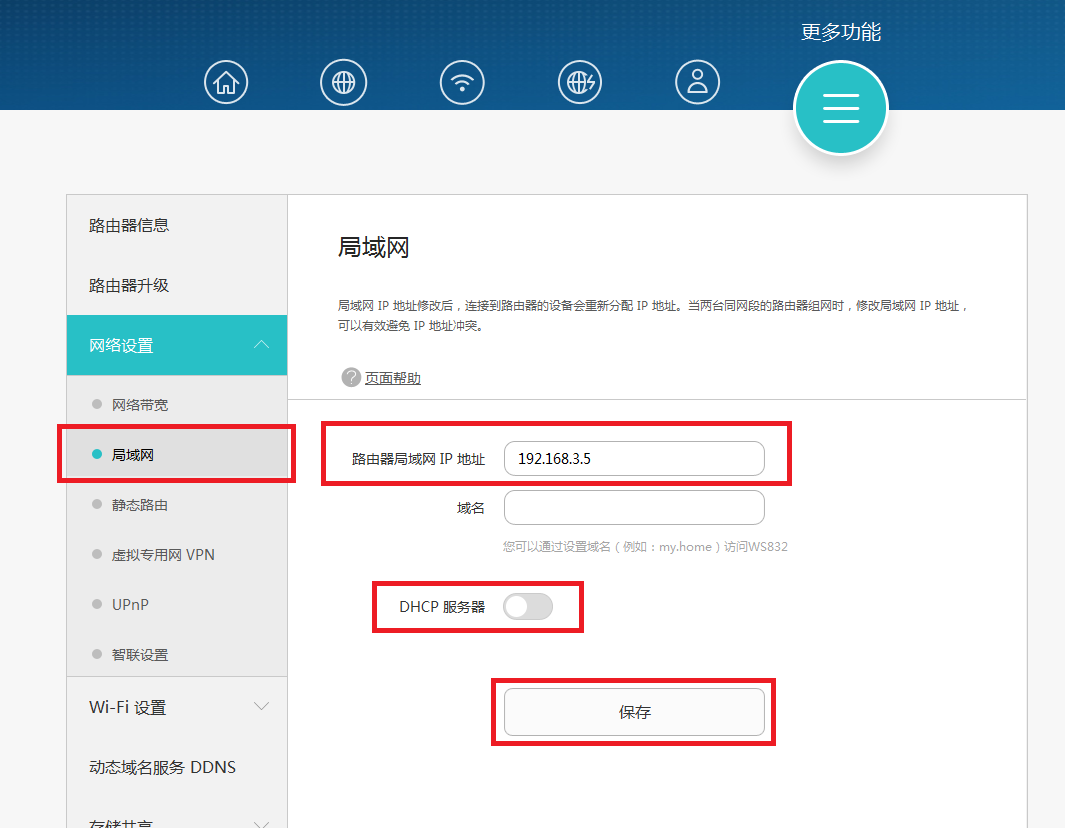Select 路由器升级 in the sidebar
The height and width of the screenshot is (828, 1065).
pos(129,285)
